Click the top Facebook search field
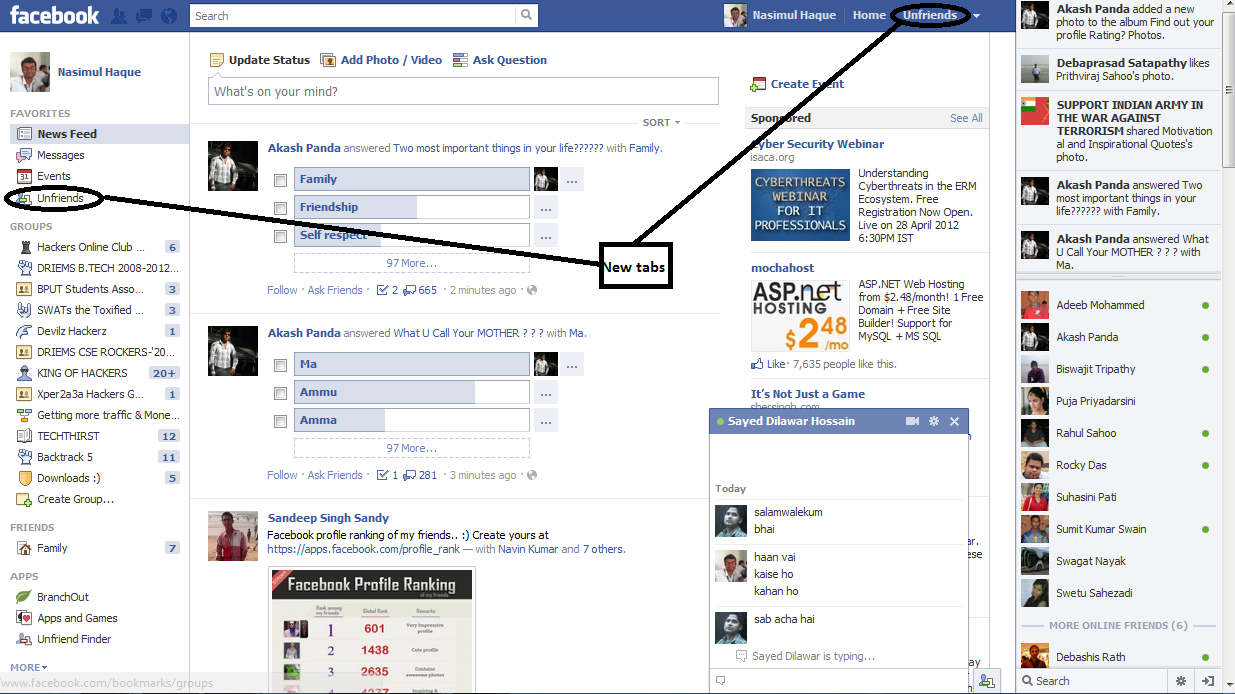This screenshot has height=694, width=1235. point(354,15)
